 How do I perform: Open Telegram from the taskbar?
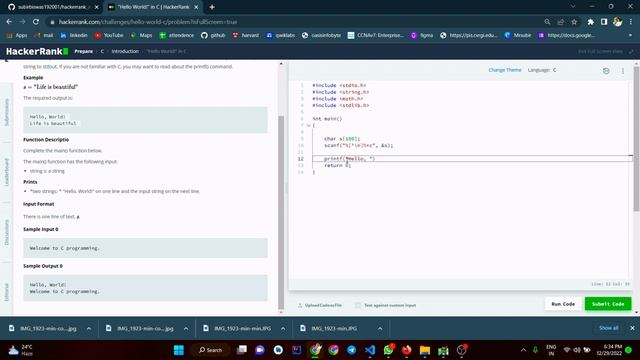(x=351, y=350)
